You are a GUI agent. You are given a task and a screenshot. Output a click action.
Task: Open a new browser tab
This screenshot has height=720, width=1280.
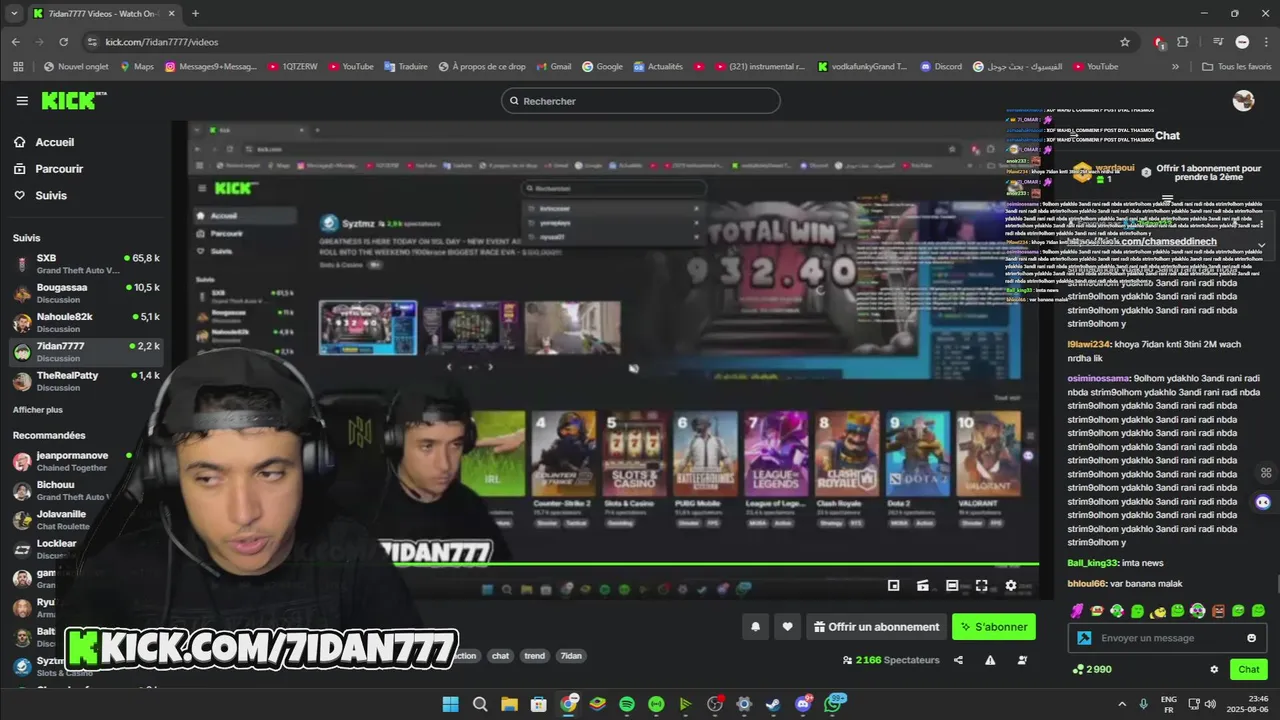click(x=195, y=13)
